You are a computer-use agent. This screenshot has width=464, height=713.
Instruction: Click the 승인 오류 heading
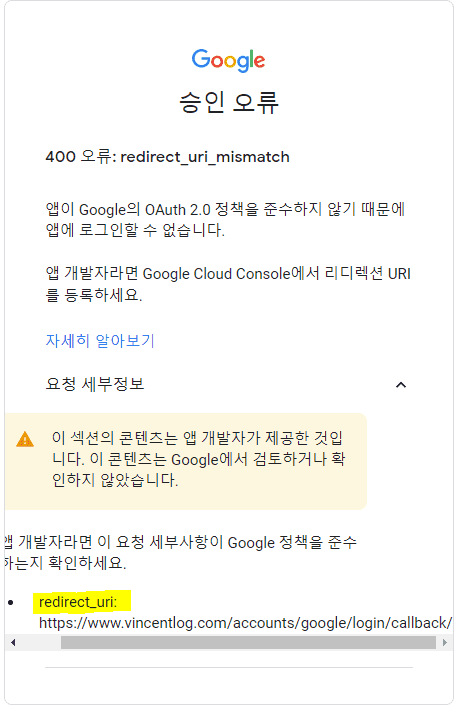[229, 102]
